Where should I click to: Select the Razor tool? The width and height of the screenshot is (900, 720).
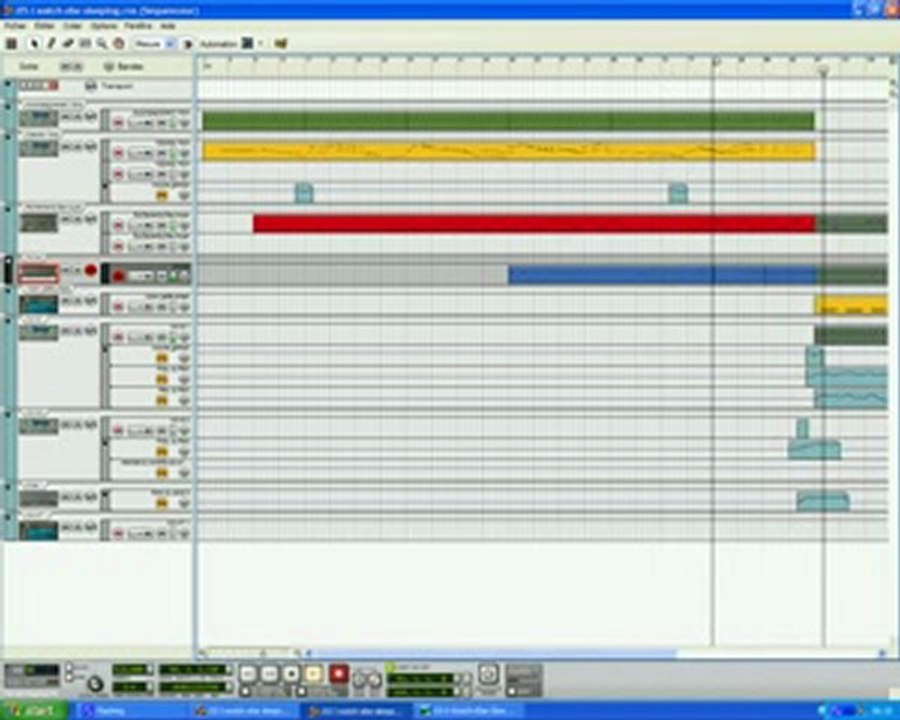coord(85,44)
